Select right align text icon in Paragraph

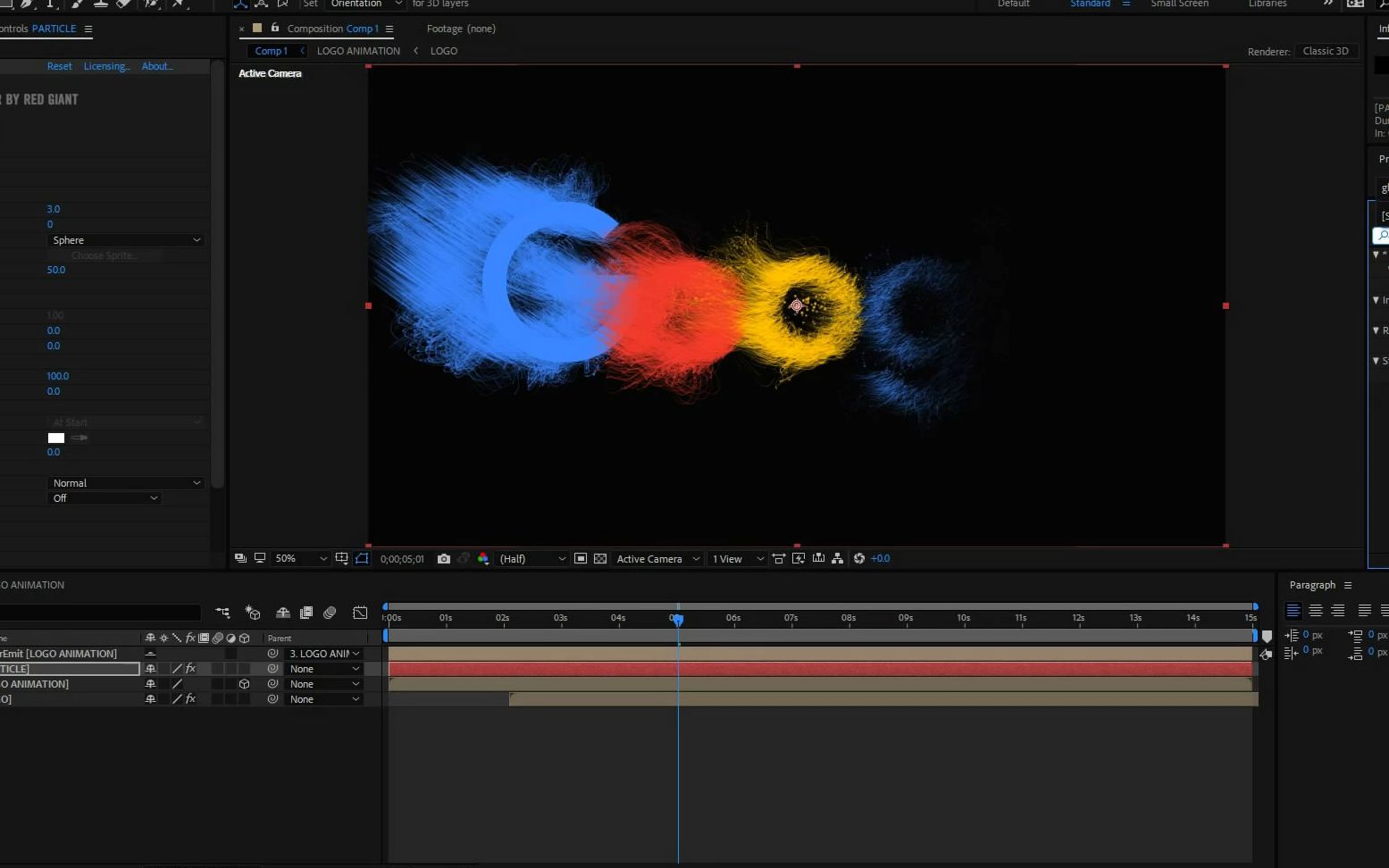(1337, 611)
